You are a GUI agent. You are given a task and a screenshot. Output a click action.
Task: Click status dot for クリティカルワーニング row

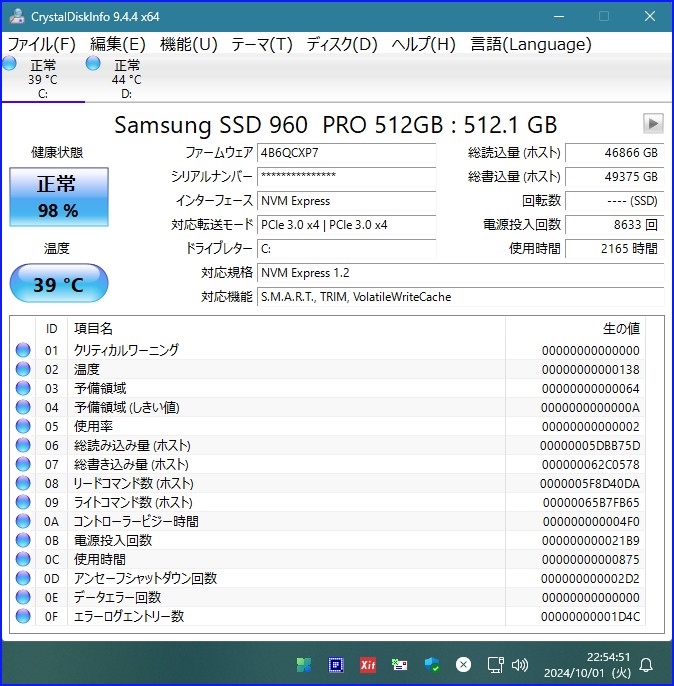tap(23, 350)
